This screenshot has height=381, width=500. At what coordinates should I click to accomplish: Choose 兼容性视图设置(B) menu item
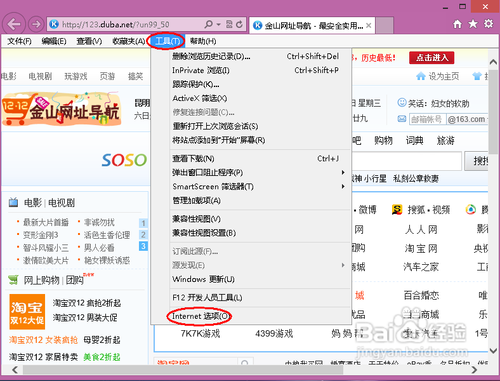tap(251, 233)
